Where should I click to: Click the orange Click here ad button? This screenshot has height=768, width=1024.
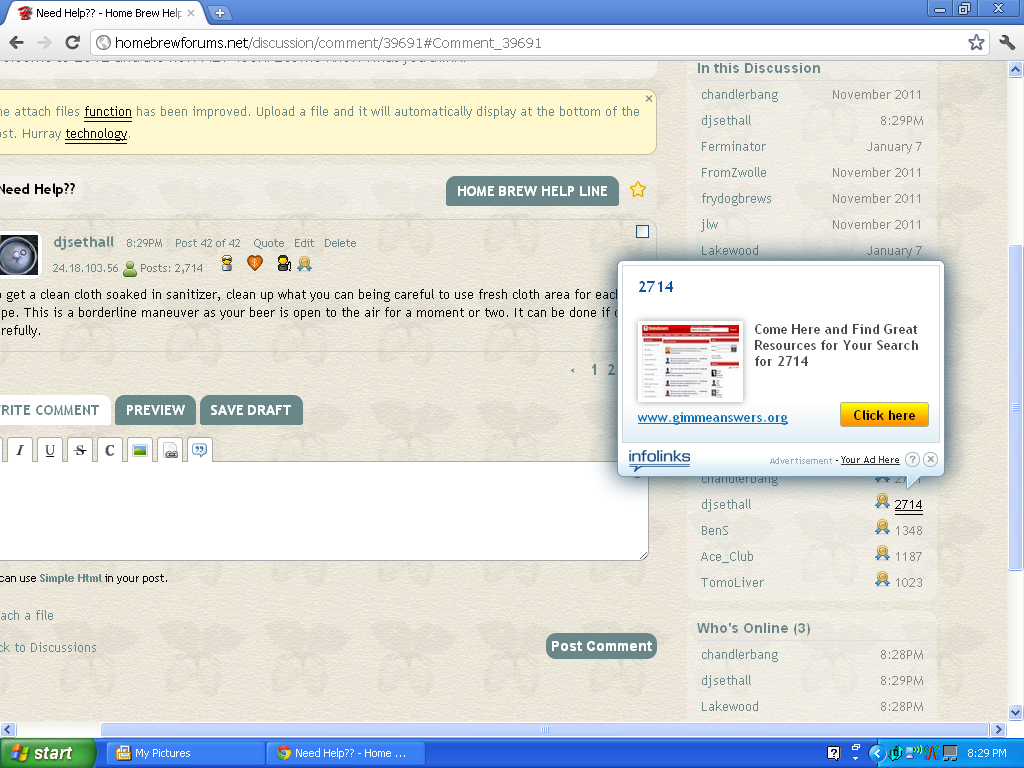coord(884,415)
